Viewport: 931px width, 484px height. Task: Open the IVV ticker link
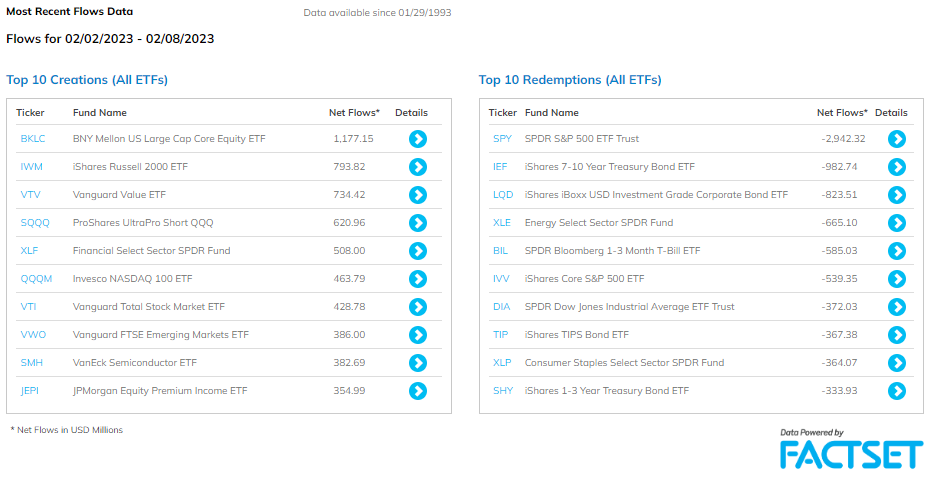click(501, 279)
